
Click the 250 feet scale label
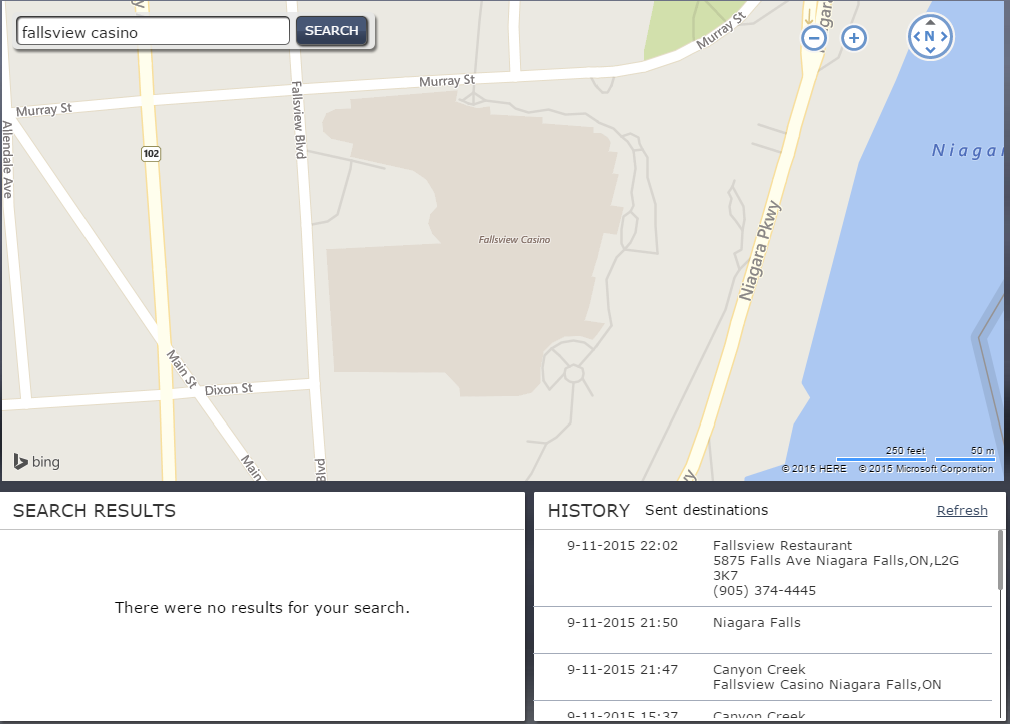click(905, 451)
